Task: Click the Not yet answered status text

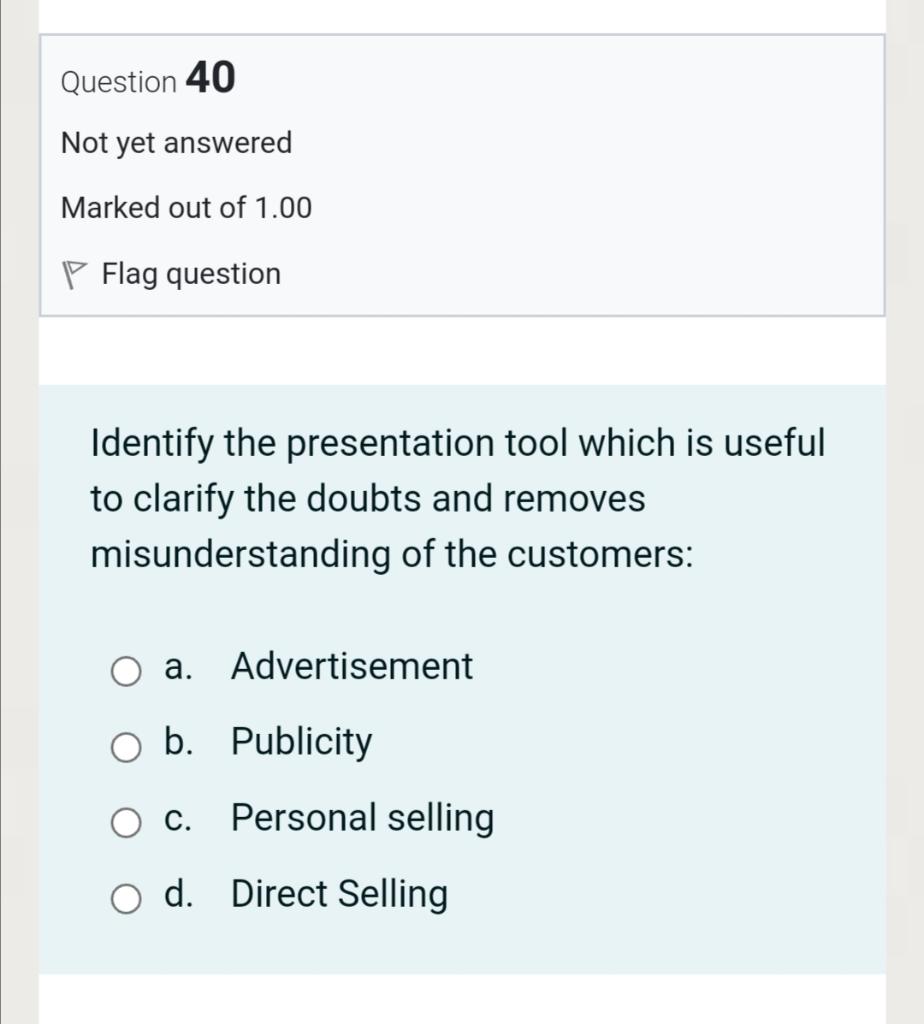Action: click(176, 142)
